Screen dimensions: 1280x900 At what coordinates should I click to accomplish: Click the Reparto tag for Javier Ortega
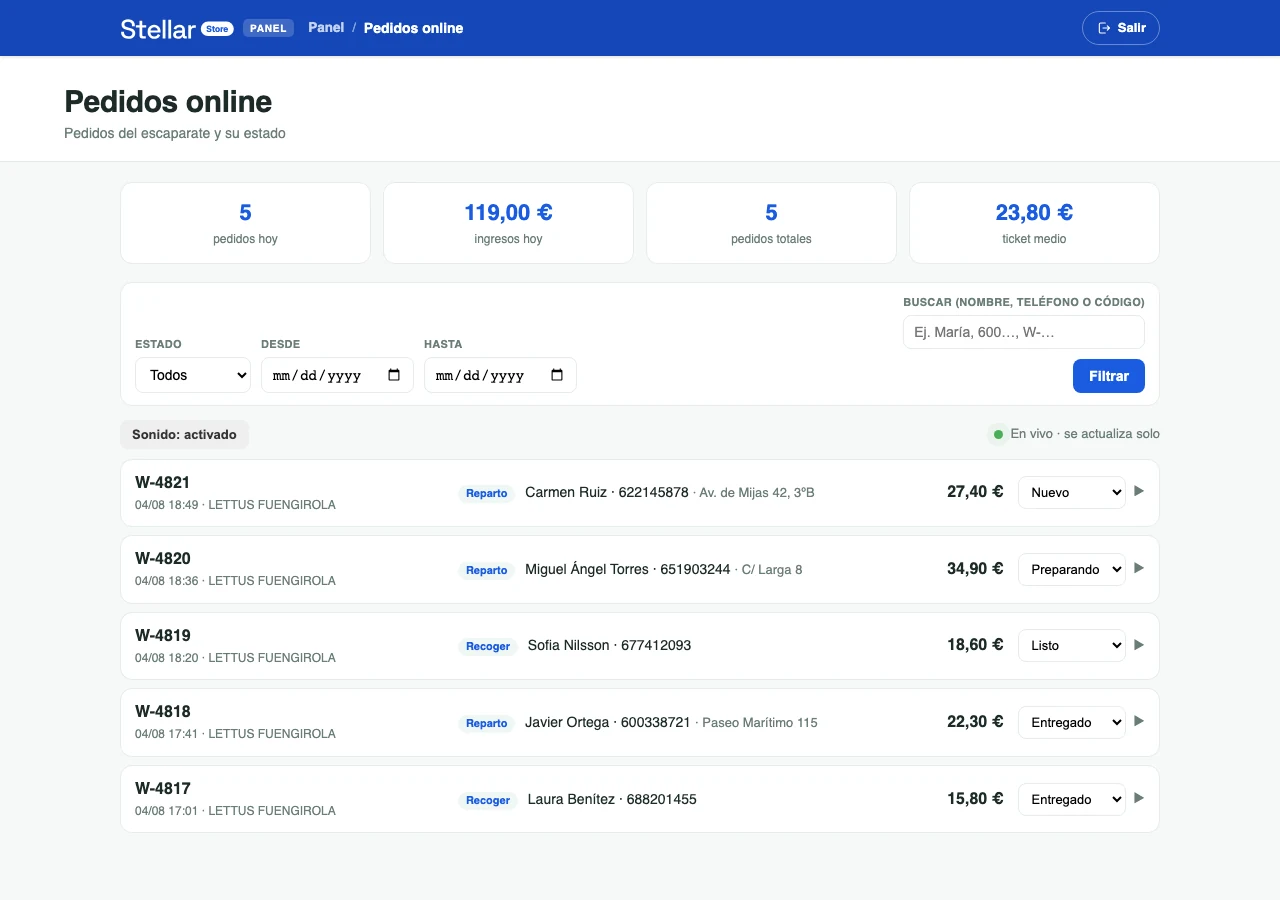tap(487, 723)
